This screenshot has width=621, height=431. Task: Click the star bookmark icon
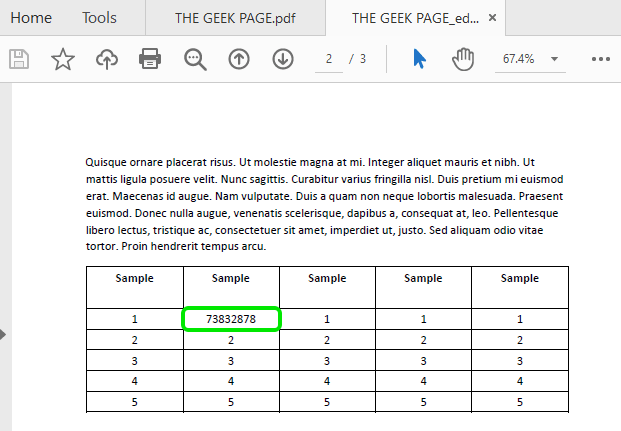pyautogui.click(x=63, y=59)
